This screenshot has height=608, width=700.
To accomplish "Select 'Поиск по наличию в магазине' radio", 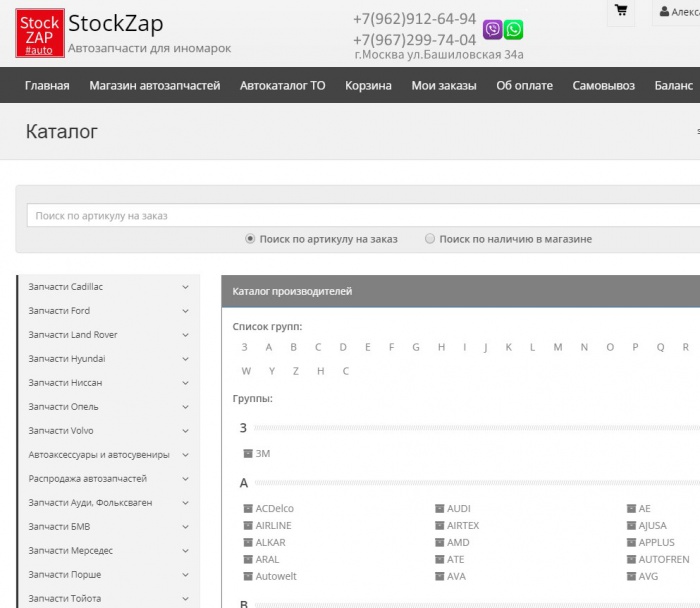I will click(429, 239).
